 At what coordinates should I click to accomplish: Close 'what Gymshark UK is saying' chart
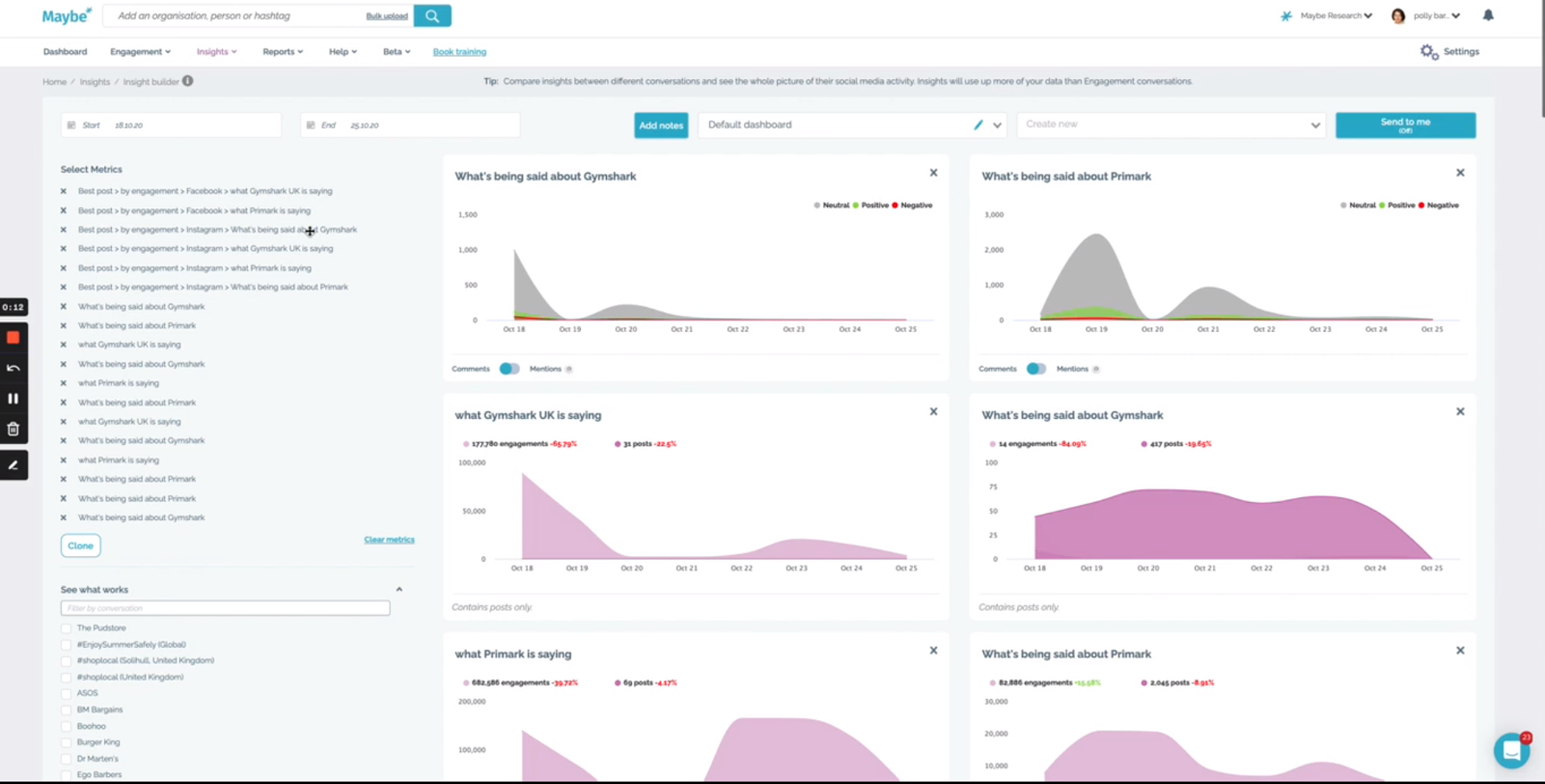coord(933,411)
